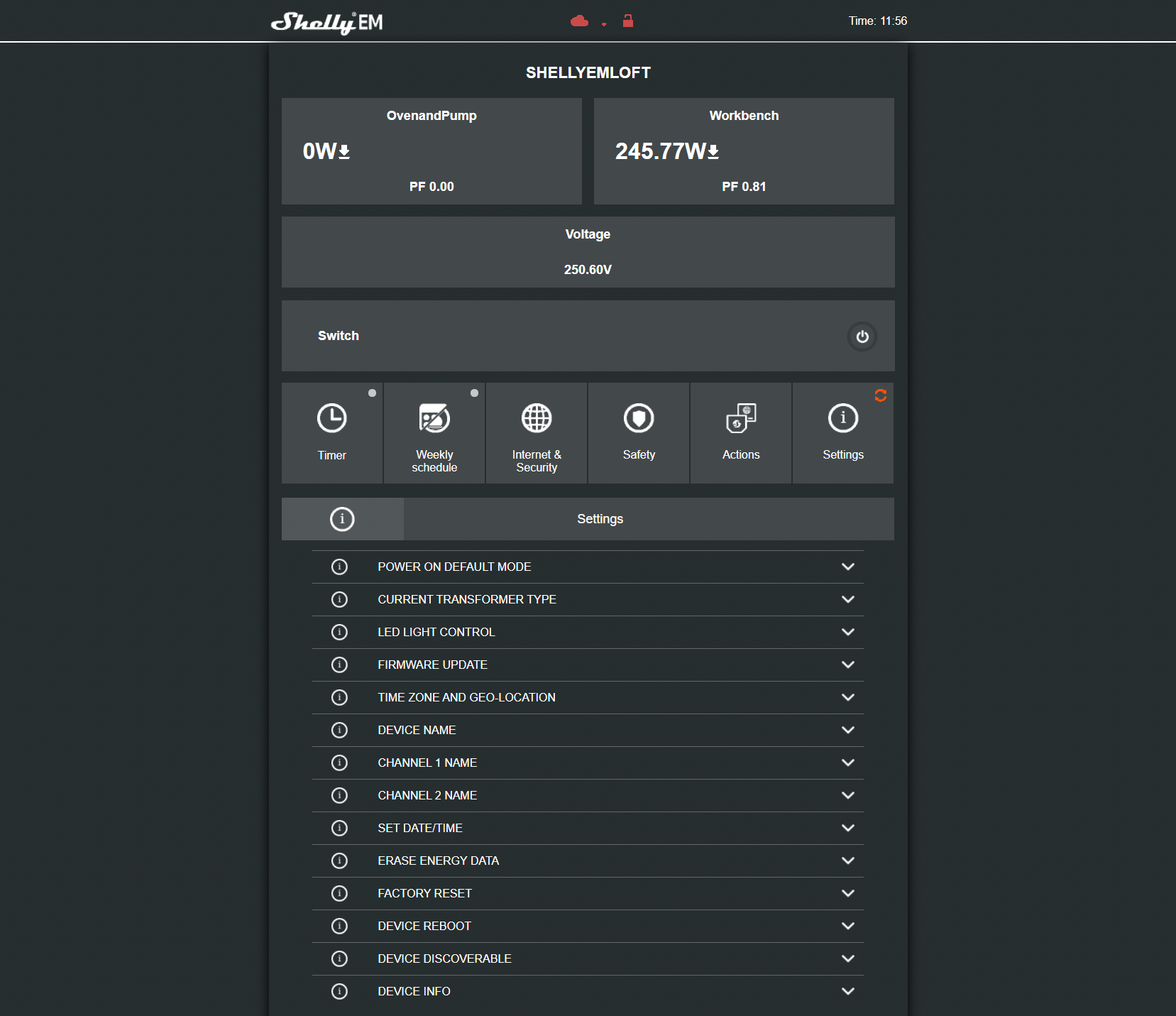
Task: Click the Erase Energy Data row label
Action: point(438,861)
